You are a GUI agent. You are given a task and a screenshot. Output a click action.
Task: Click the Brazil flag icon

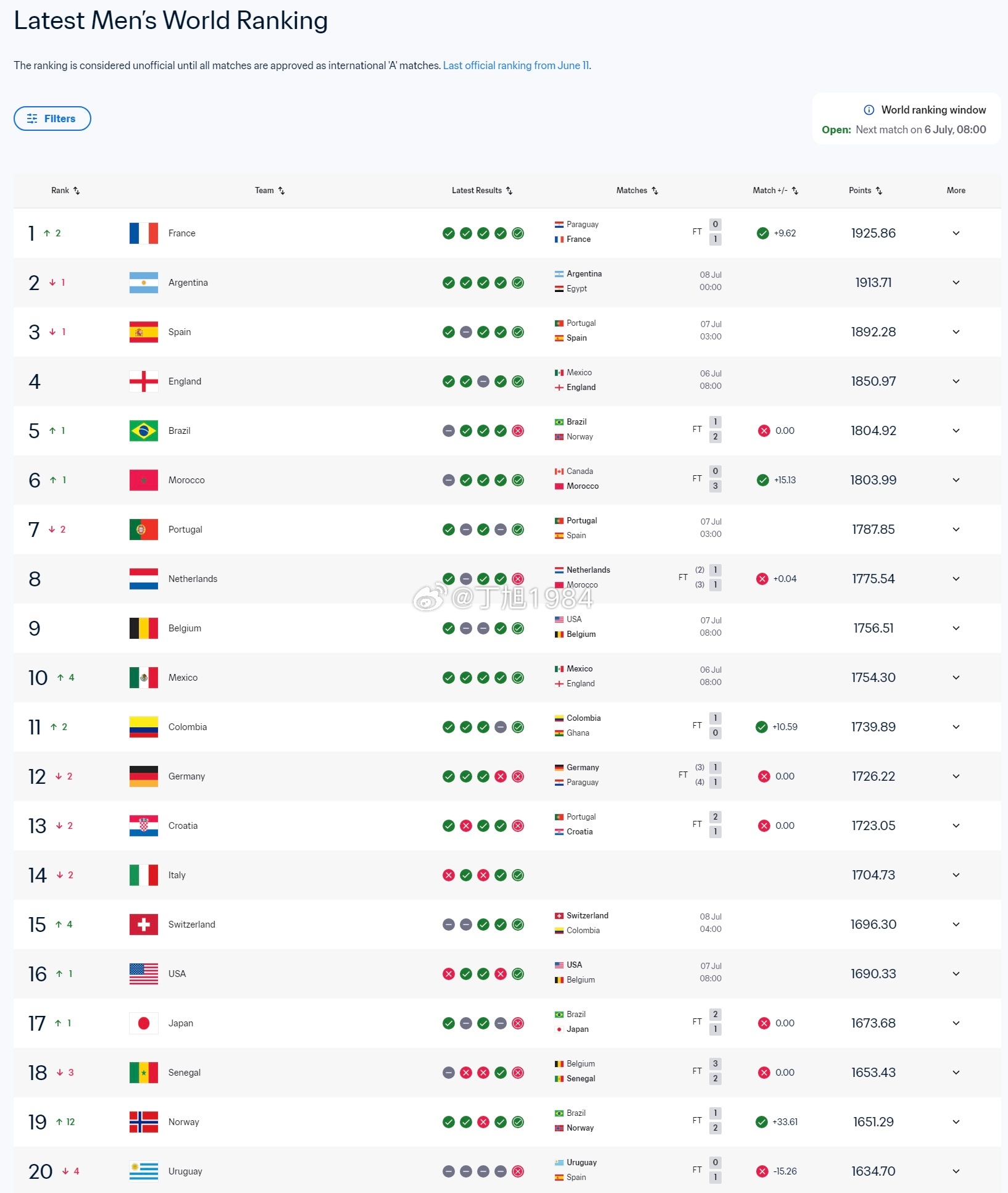[144, 431]
